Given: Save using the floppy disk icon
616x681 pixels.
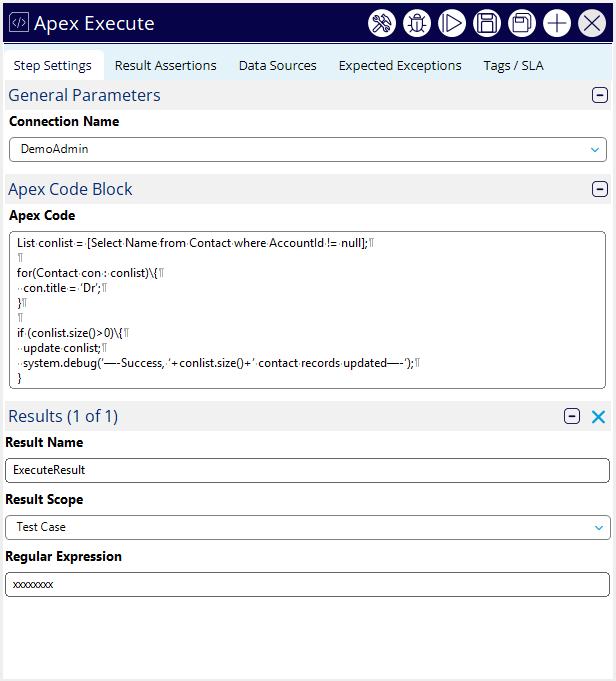Looking at the screenshot, I should 487,24.
